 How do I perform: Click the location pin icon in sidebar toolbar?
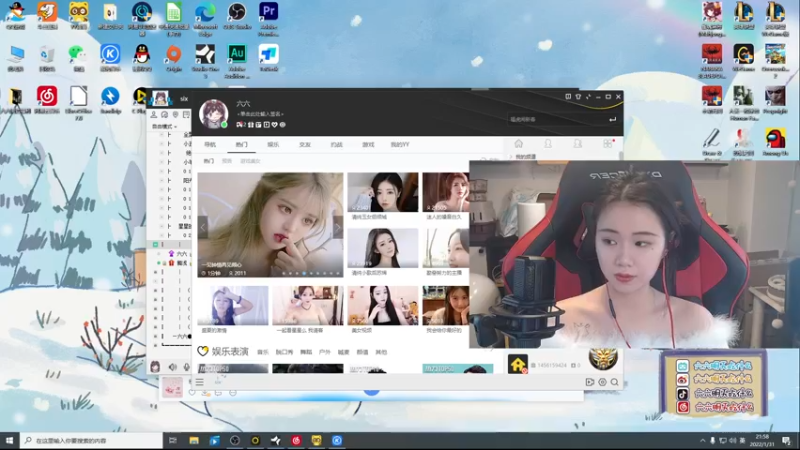pyautogui.click(x=175, y=115)
